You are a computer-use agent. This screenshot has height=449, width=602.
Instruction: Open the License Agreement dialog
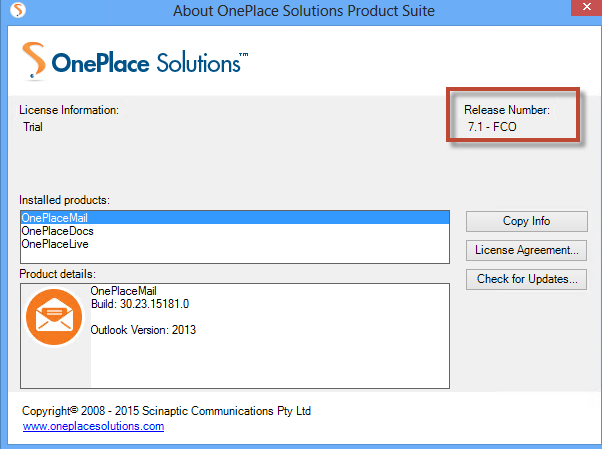(526, 250)
